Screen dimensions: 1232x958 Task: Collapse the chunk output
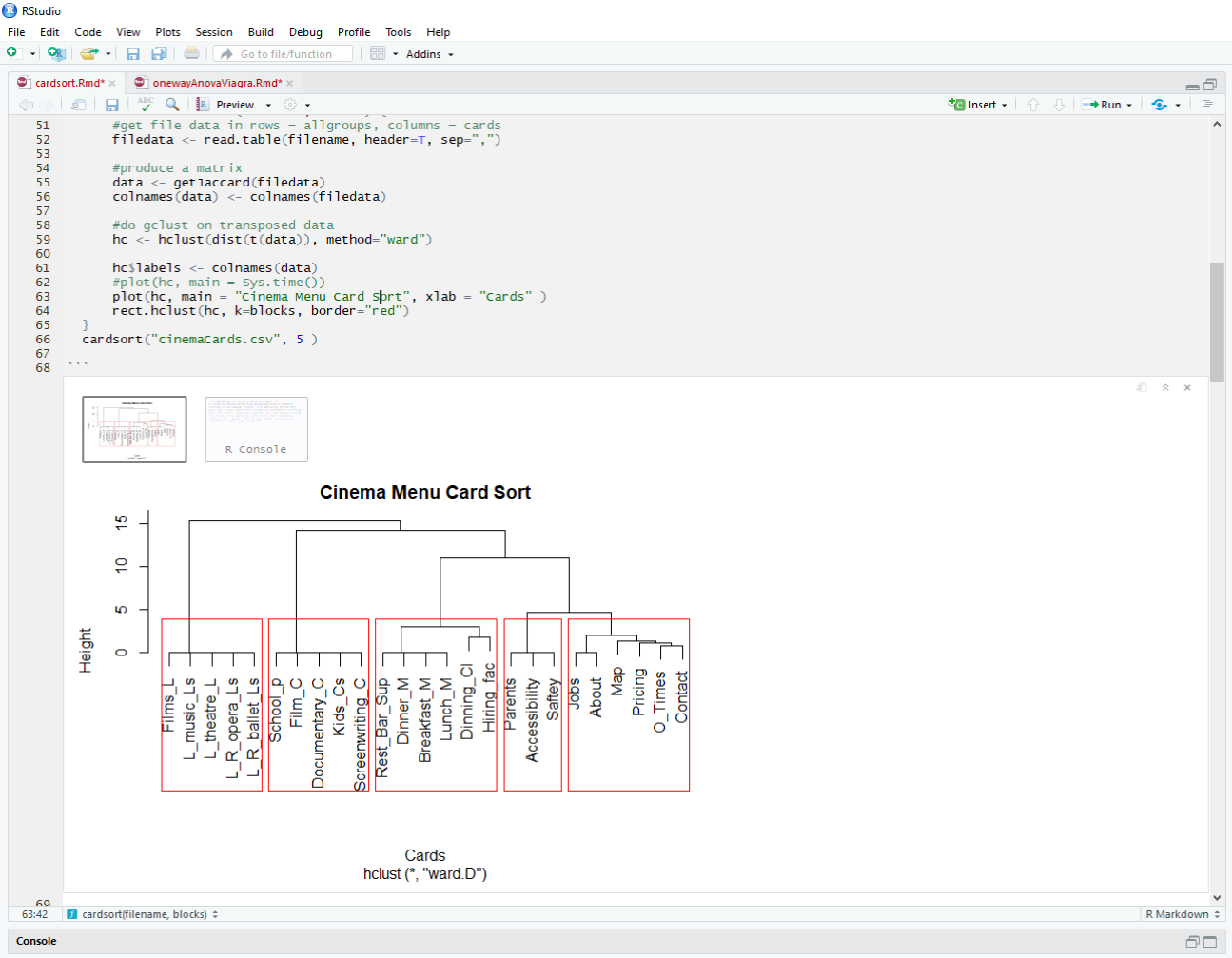pos(1165,387)
